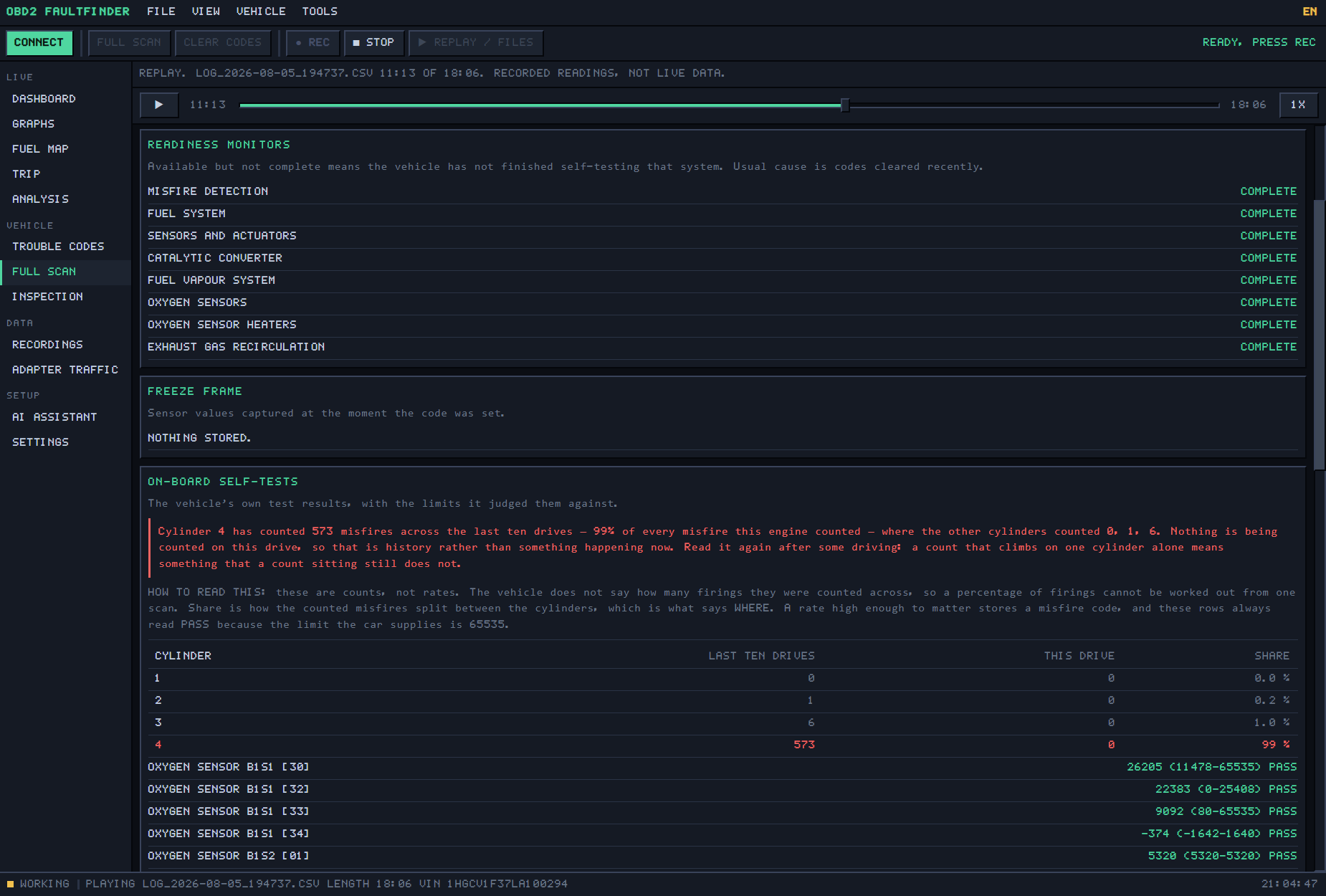Click the replay timeline slider handle
This screenshot has width=1326, height=896.
pos(845,105)
